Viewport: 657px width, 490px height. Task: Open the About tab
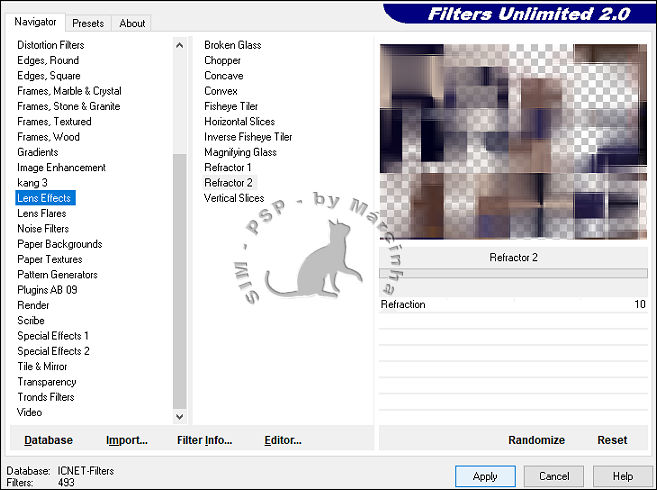[x=132, y=23]
